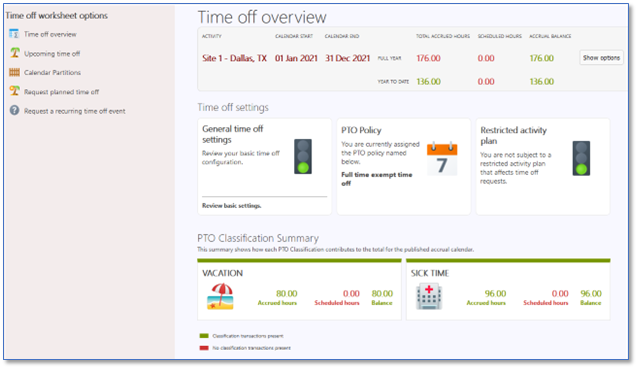The image size is (638, 369).
Task: Open Upcoming time off in sidebar
Action: point(52,54)
